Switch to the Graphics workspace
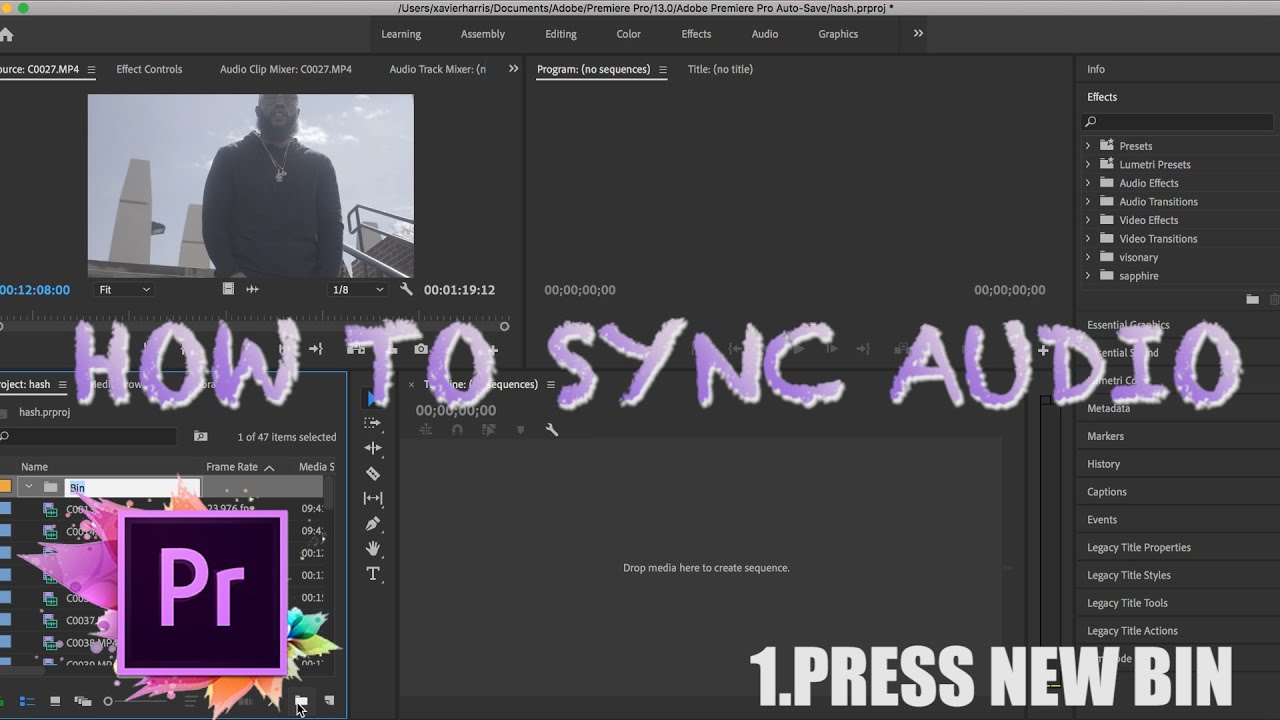 click(838, 34)
